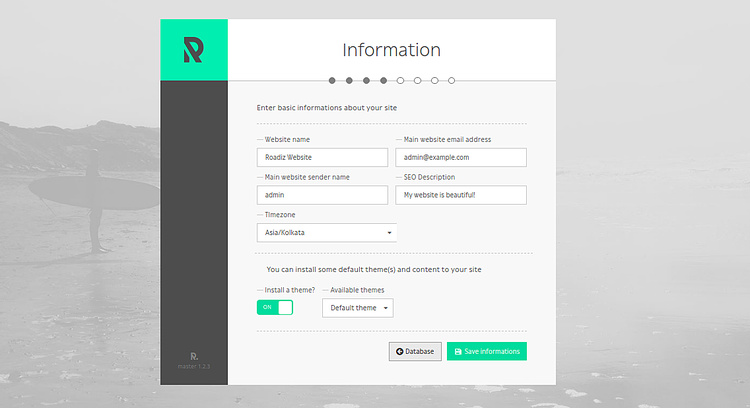Edit the SEO Description text field

[x=461, y=195]
